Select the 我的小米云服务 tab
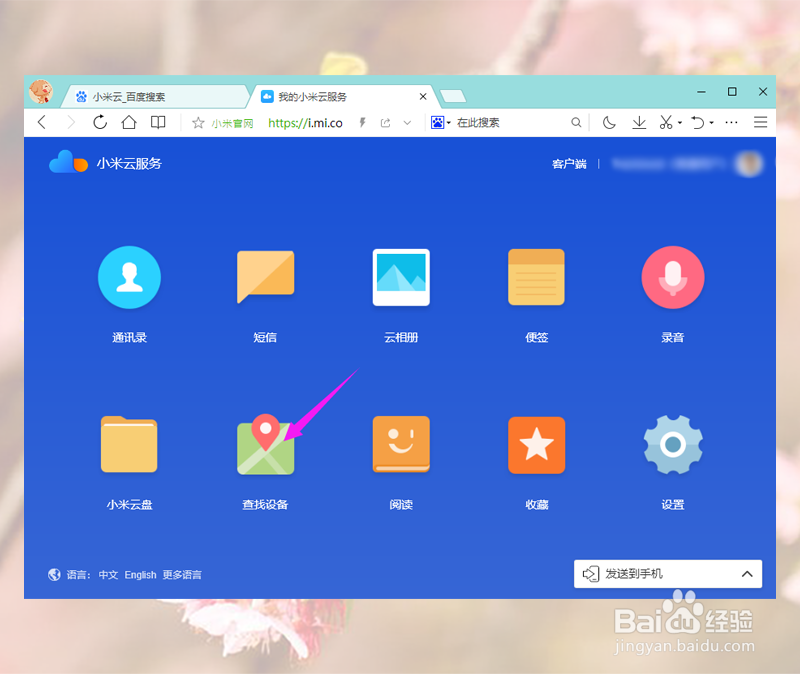The width and height of the screenshot is (800, 674). (x=341, y=96)
